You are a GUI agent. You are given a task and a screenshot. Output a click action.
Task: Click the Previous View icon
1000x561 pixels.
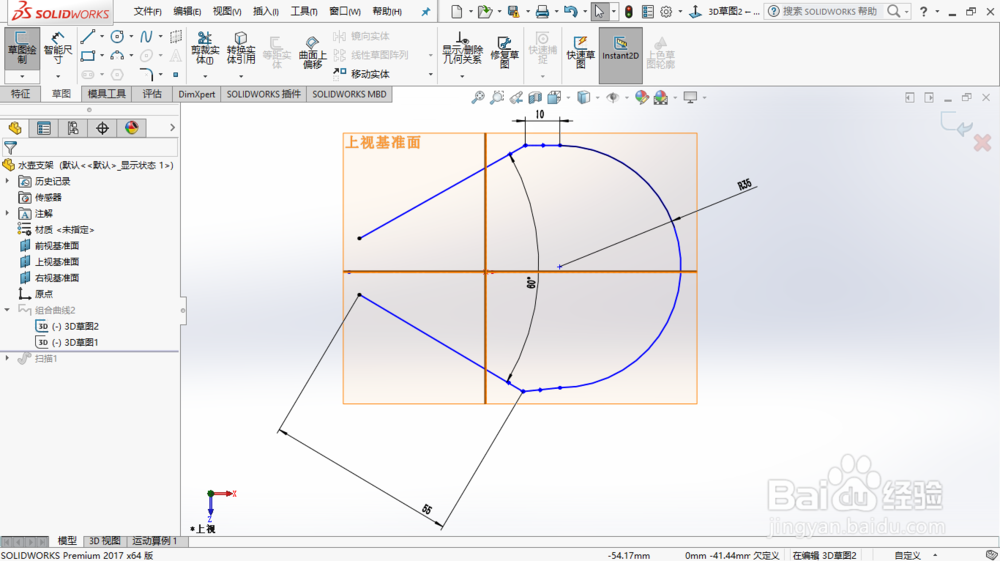(516, 98)
